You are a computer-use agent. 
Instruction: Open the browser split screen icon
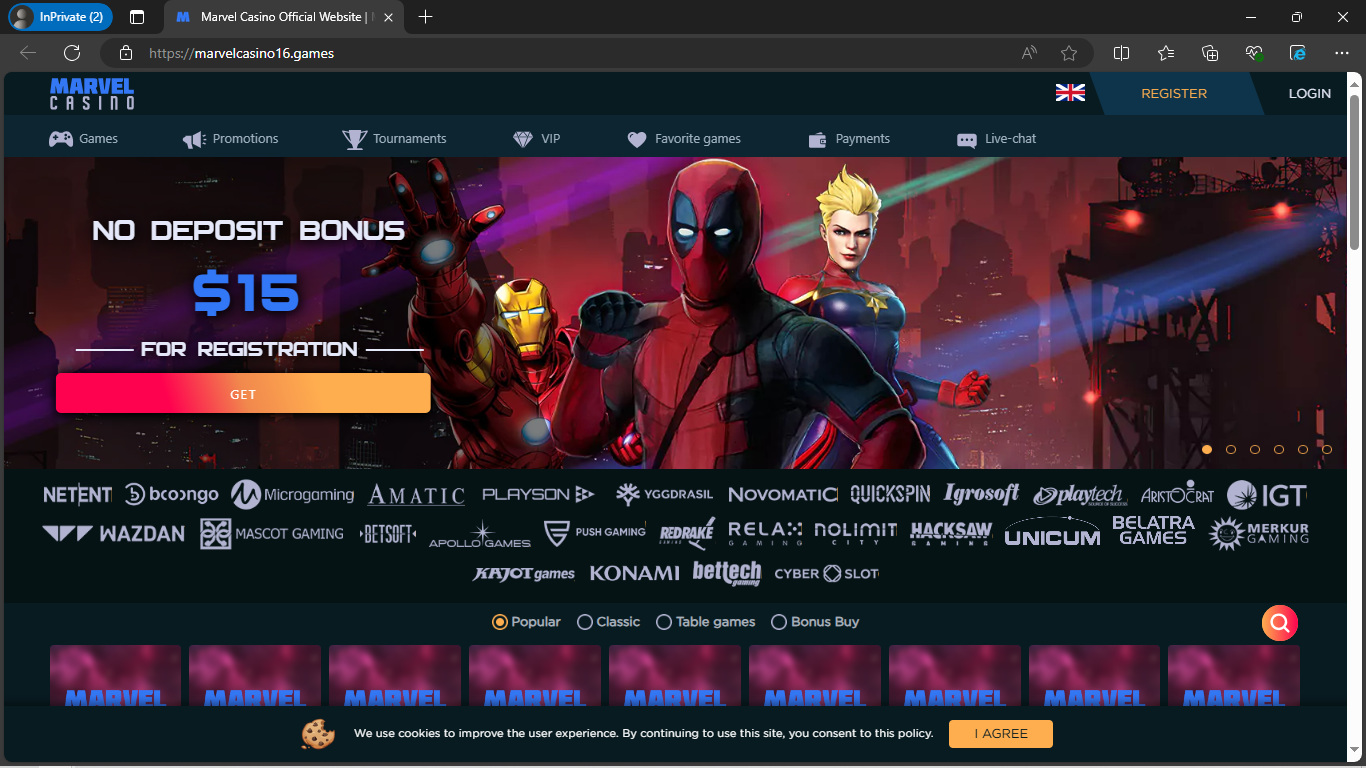1122,53
